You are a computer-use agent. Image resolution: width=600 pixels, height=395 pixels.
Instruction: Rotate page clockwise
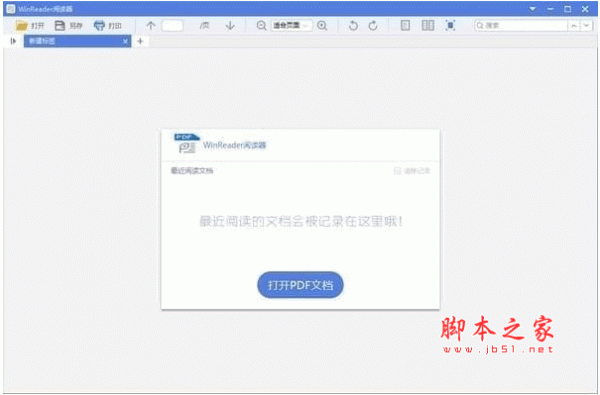pos(373,26)
